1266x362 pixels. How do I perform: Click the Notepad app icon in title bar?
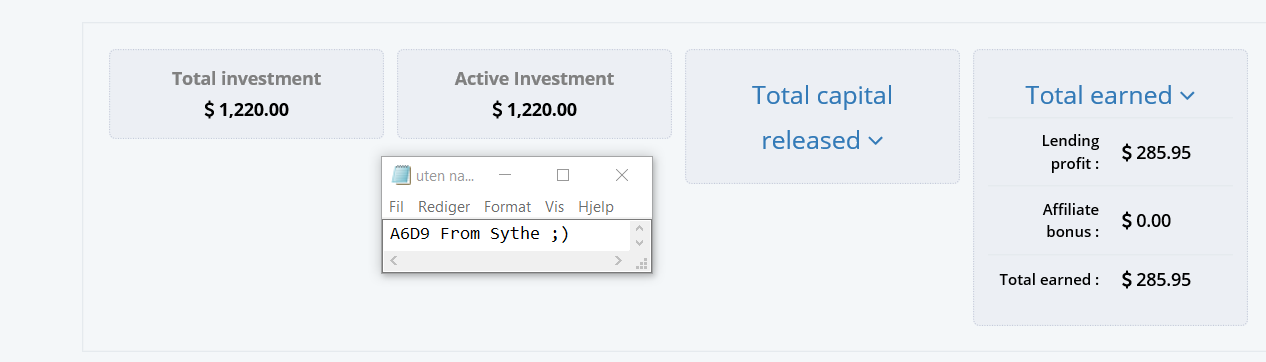[x=401, y=175]
